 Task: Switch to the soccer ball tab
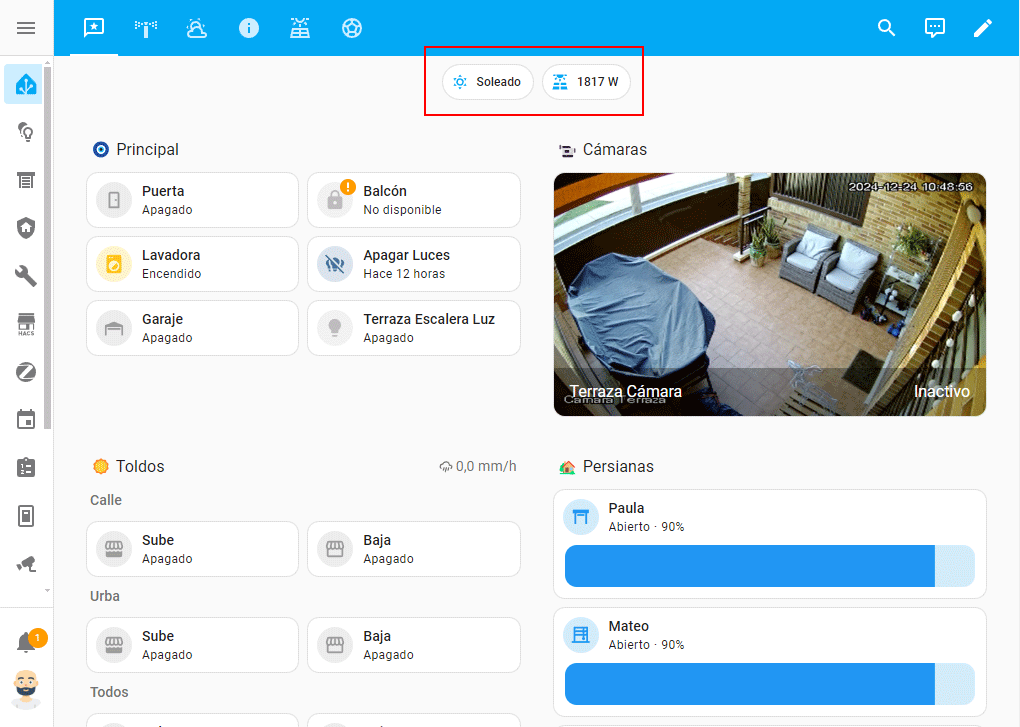[351, 28]
